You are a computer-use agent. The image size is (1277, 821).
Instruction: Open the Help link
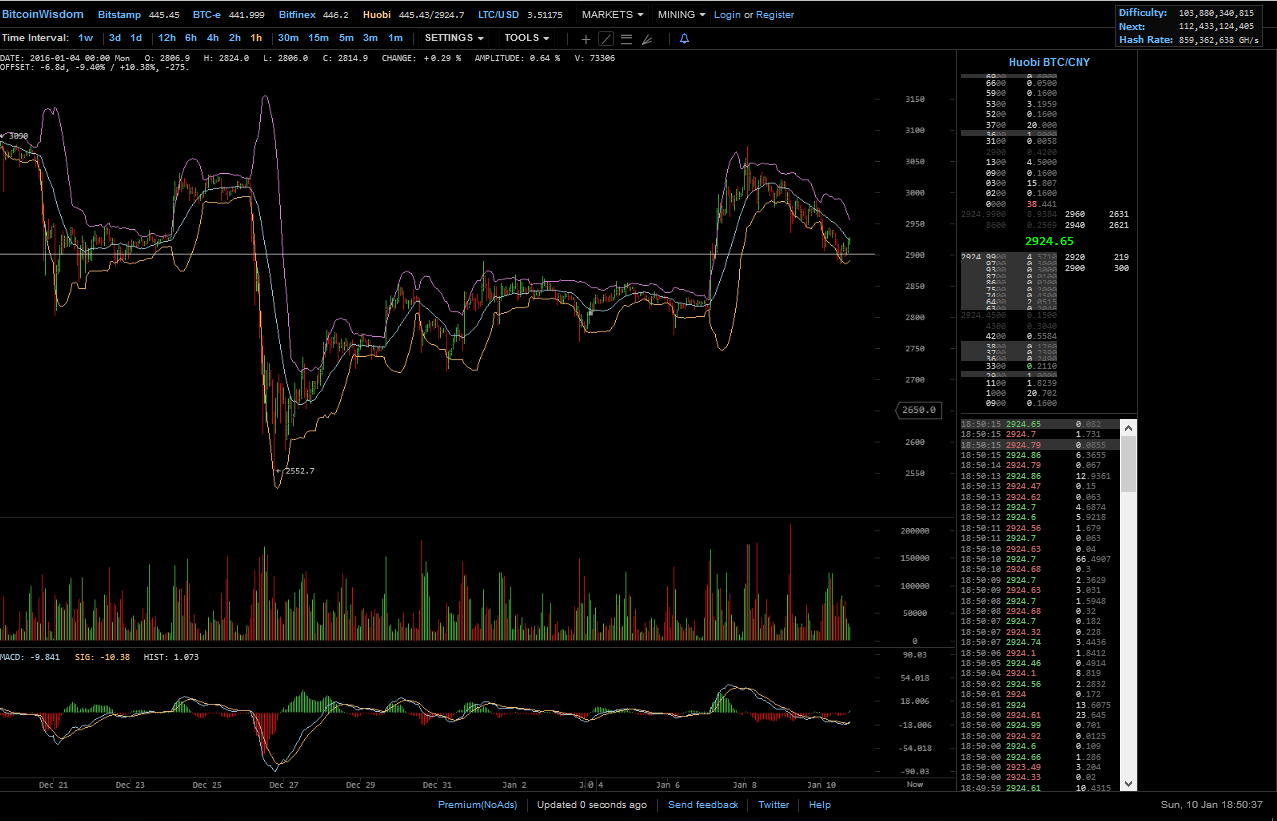[820, 805]
